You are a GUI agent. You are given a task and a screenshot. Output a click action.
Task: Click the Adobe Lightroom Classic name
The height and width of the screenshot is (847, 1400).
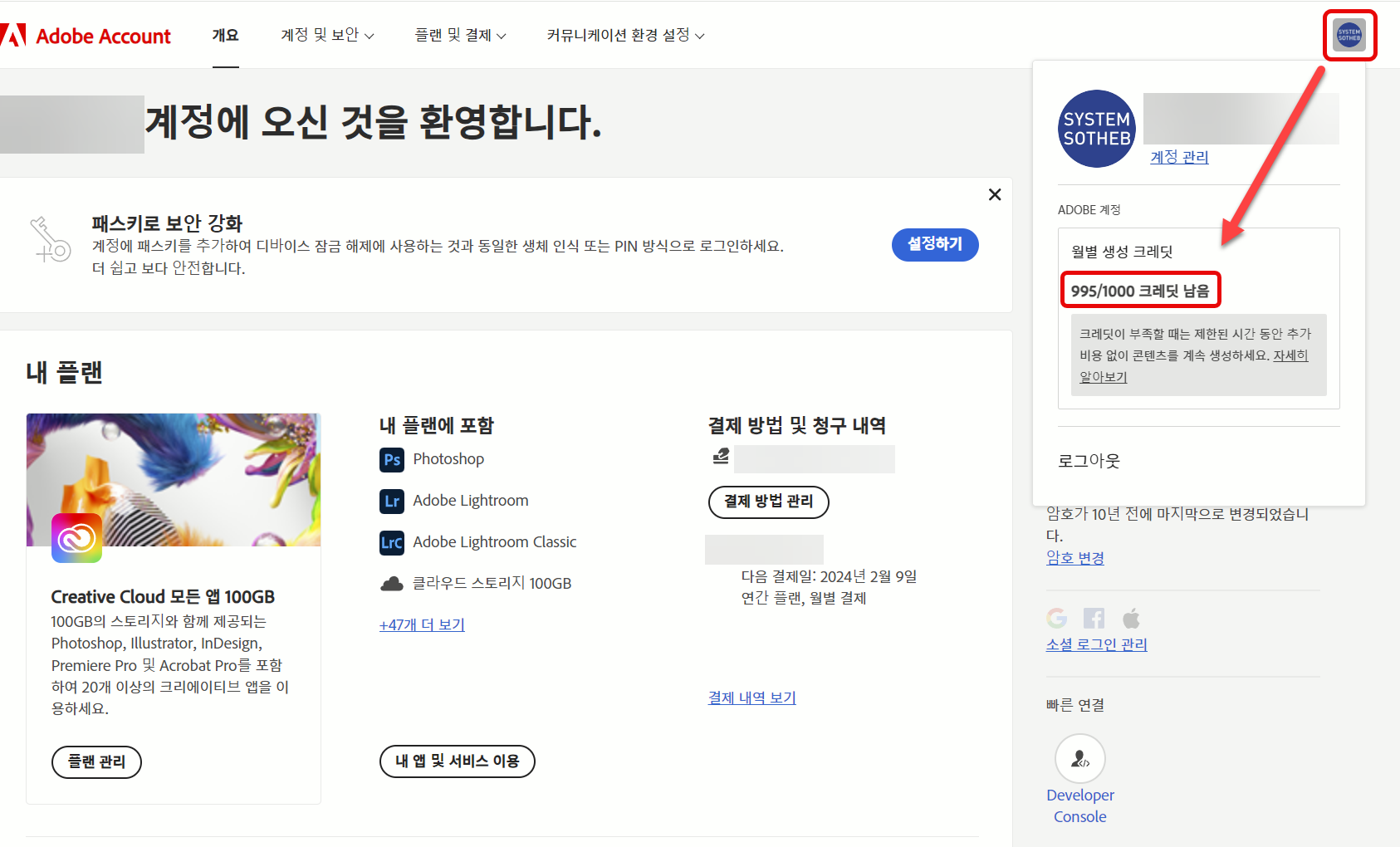(x=495, y=542)
